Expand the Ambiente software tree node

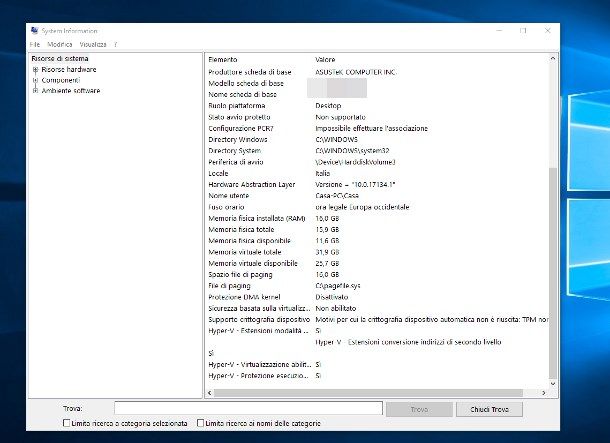(x=35, y=91)
